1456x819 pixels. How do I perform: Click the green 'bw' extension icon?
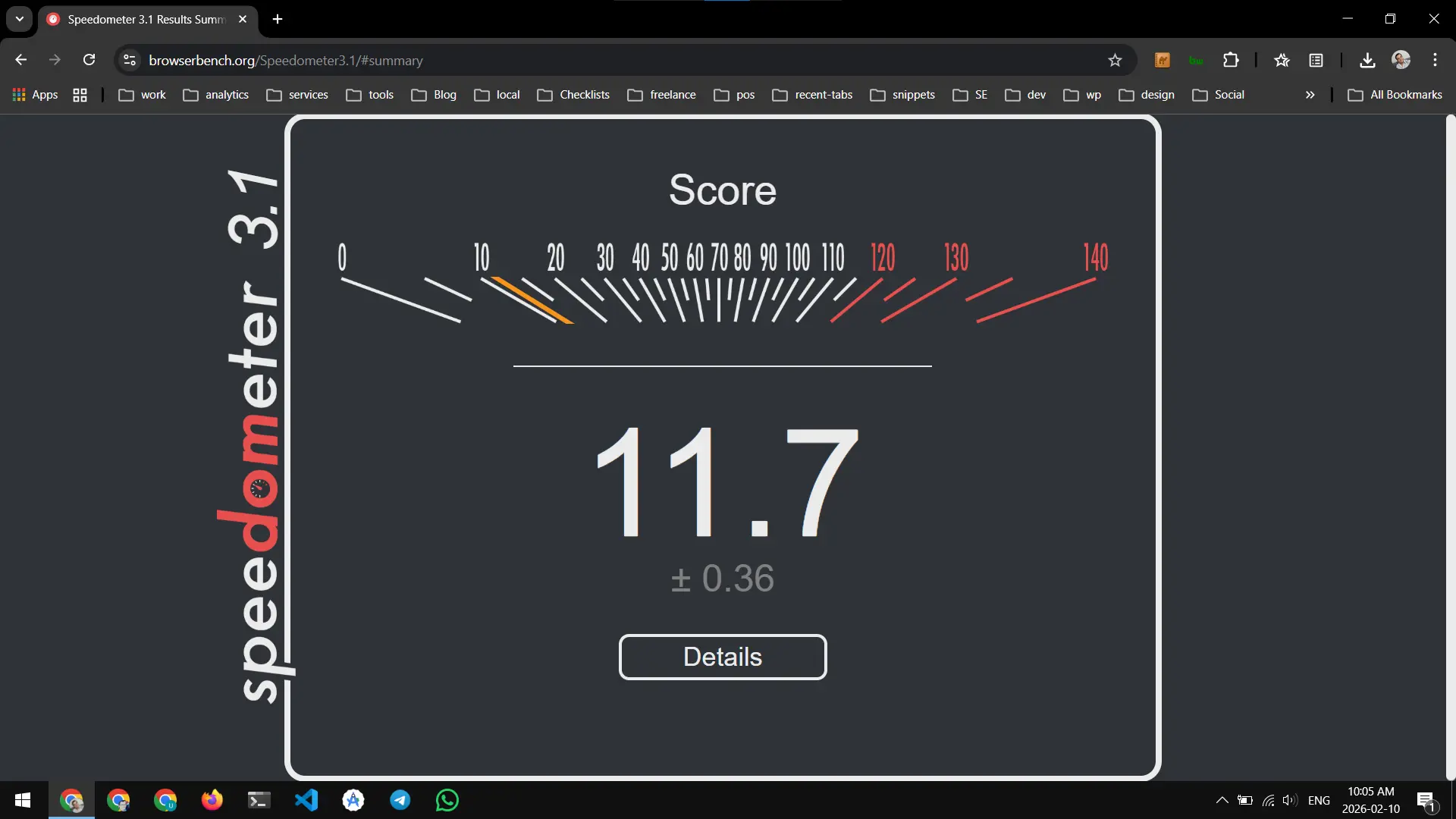coord(1197,60)
